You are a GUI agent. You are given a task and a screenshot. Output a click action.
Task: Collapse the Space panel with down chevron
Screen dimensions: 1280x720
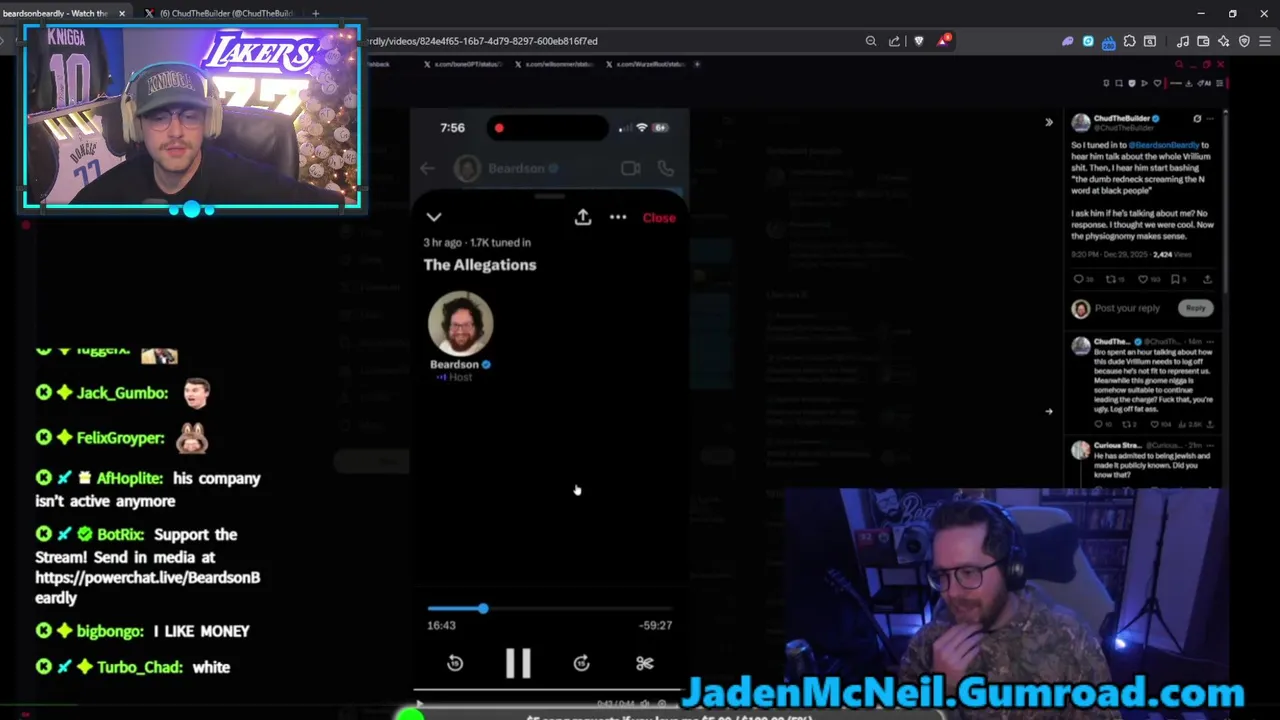[x=434, y=217]
